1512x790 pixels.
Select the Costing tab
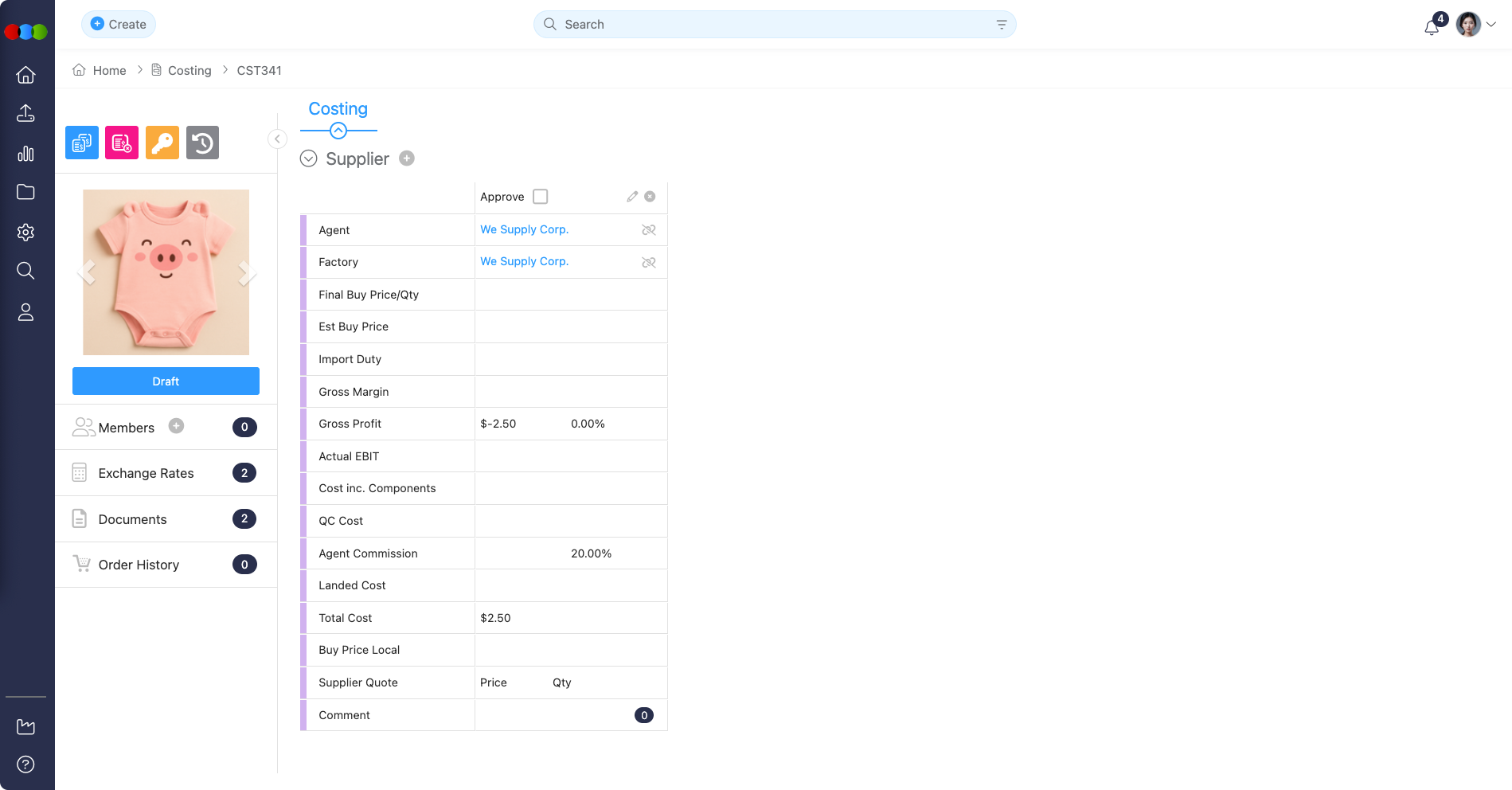[338, 109]
